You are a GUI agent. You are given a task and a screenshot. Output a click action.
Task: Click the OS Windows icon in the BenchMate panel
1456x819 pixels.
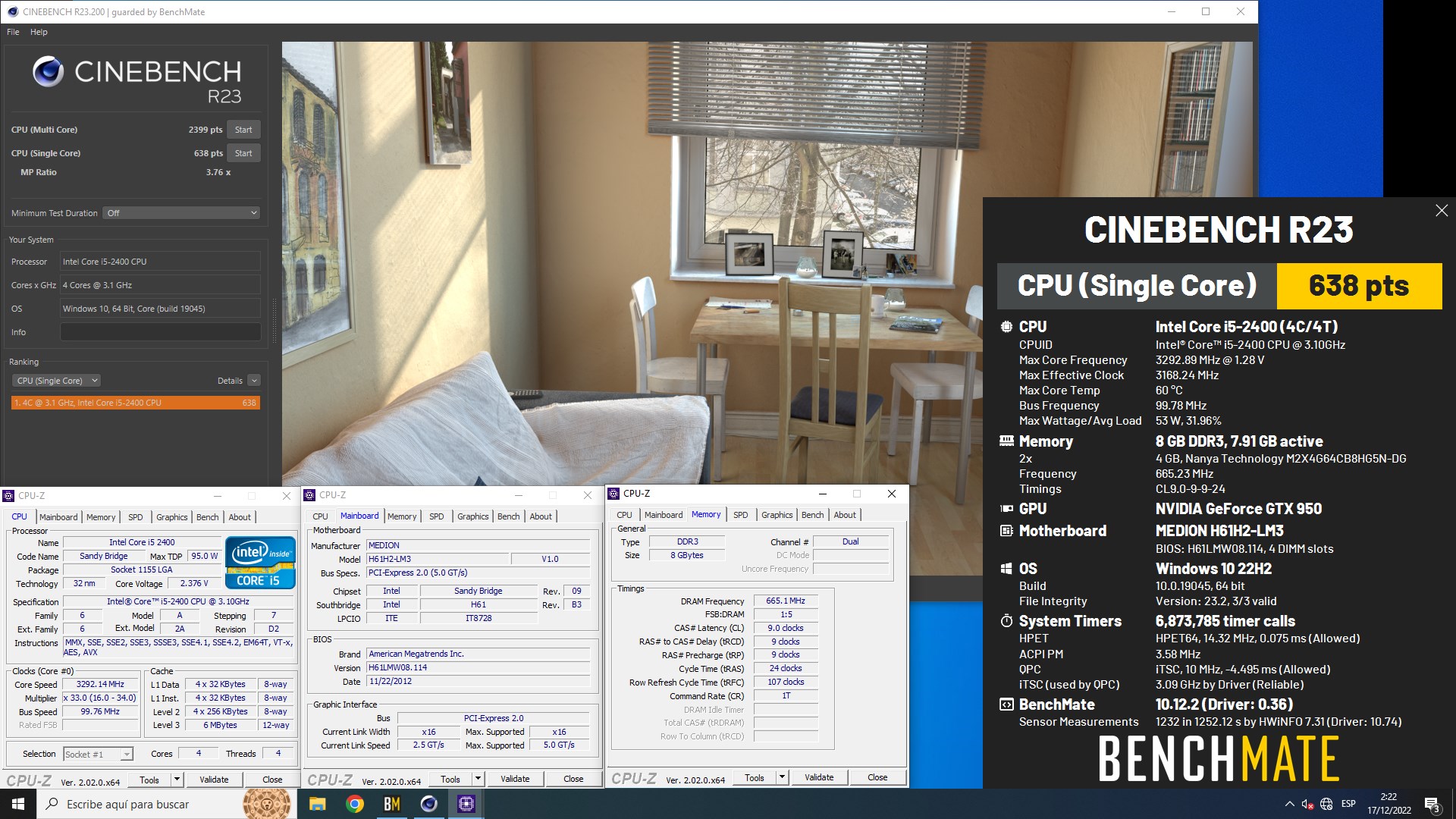click(x=1006, y=569)
